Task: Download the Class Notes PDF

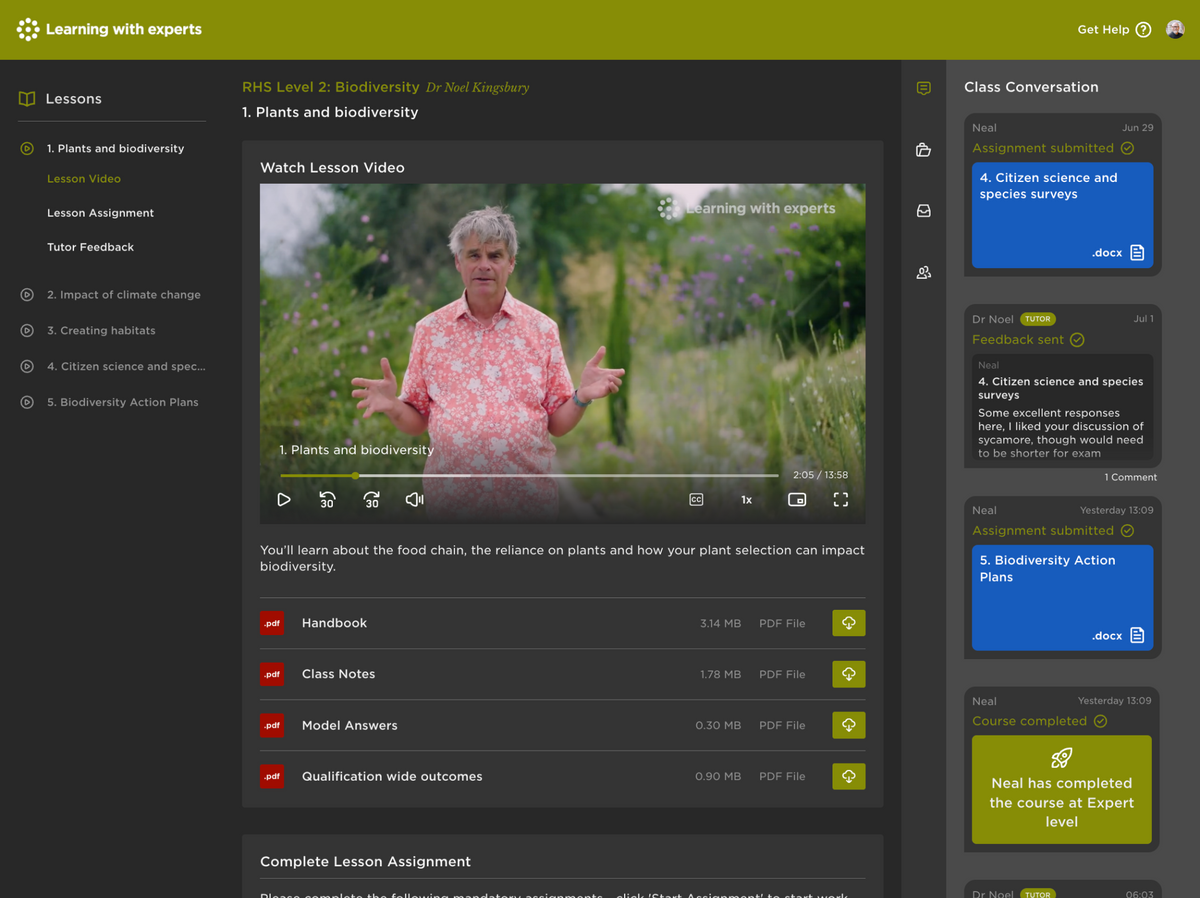Action: click(x=849, y=674)
